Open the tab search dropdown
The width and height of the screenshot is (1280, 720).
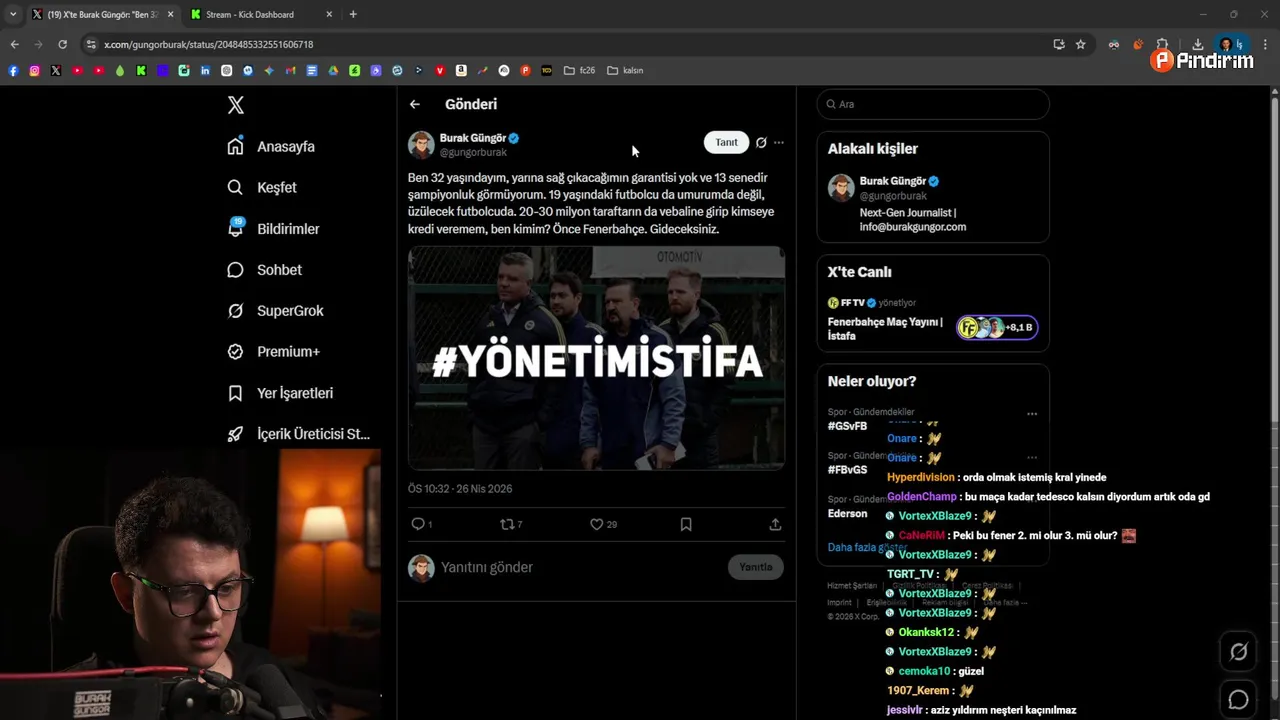coord(13,15)
